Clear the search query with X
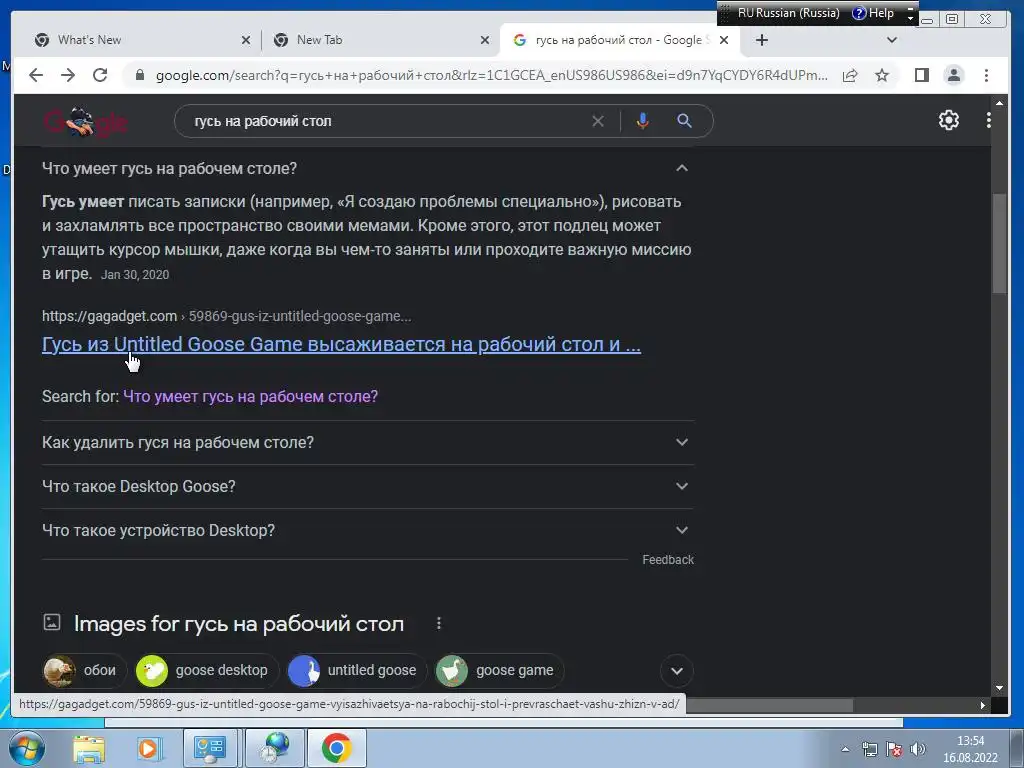Viewport: 1024px width, 768px height. click(x=598, y=121)
